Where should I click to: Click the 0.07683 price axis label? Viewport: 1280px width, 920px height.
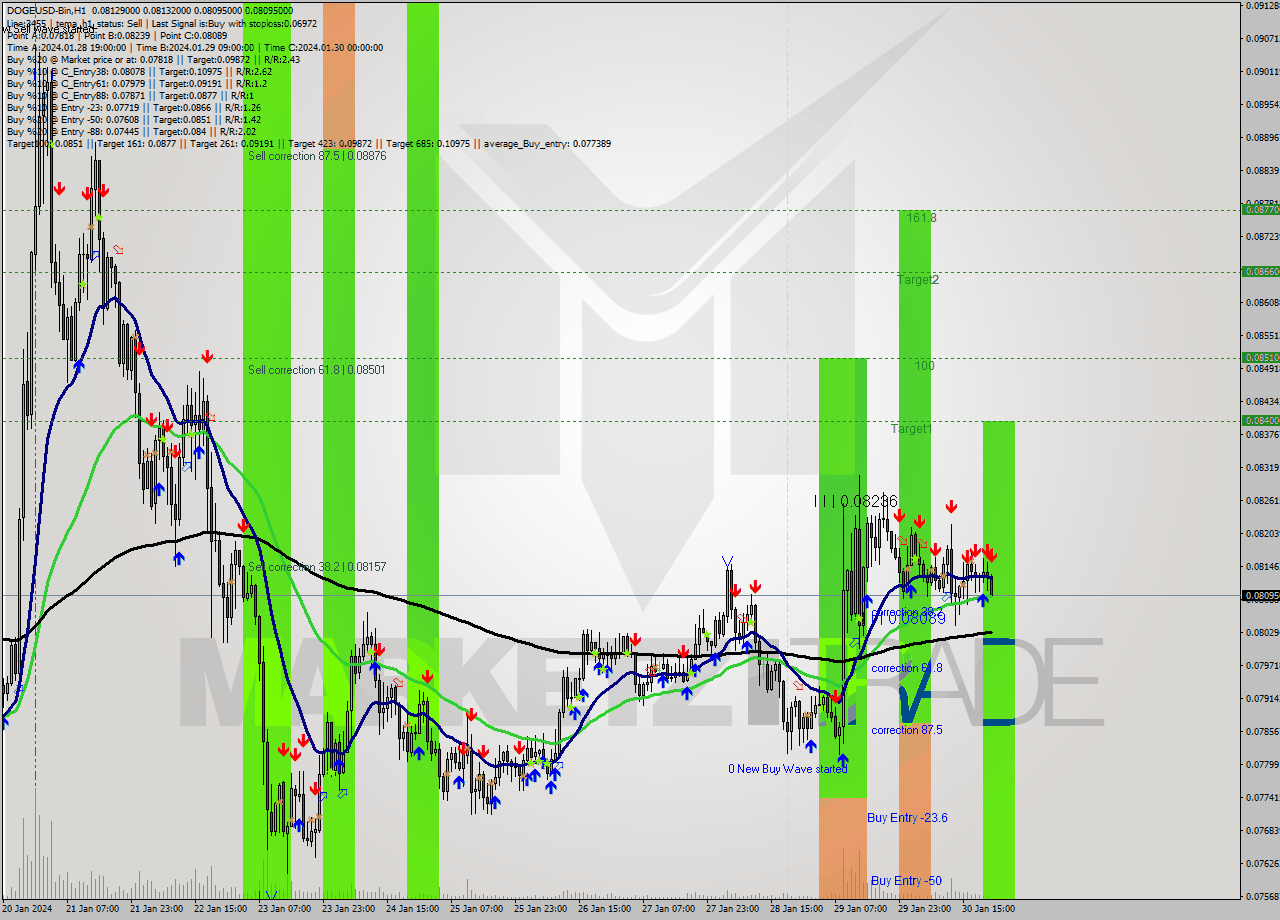coord(1261,830)
